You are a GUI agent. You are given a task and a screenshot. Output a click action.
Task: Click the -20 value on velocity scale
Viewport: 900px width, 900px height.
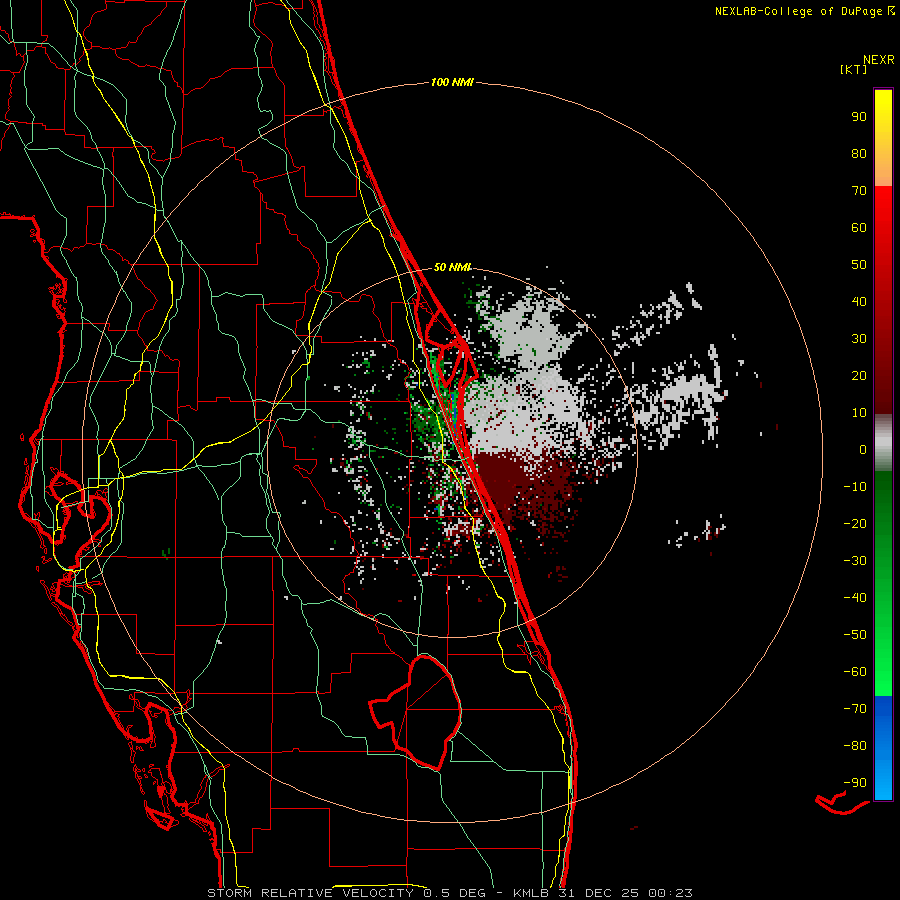[855, 523]
